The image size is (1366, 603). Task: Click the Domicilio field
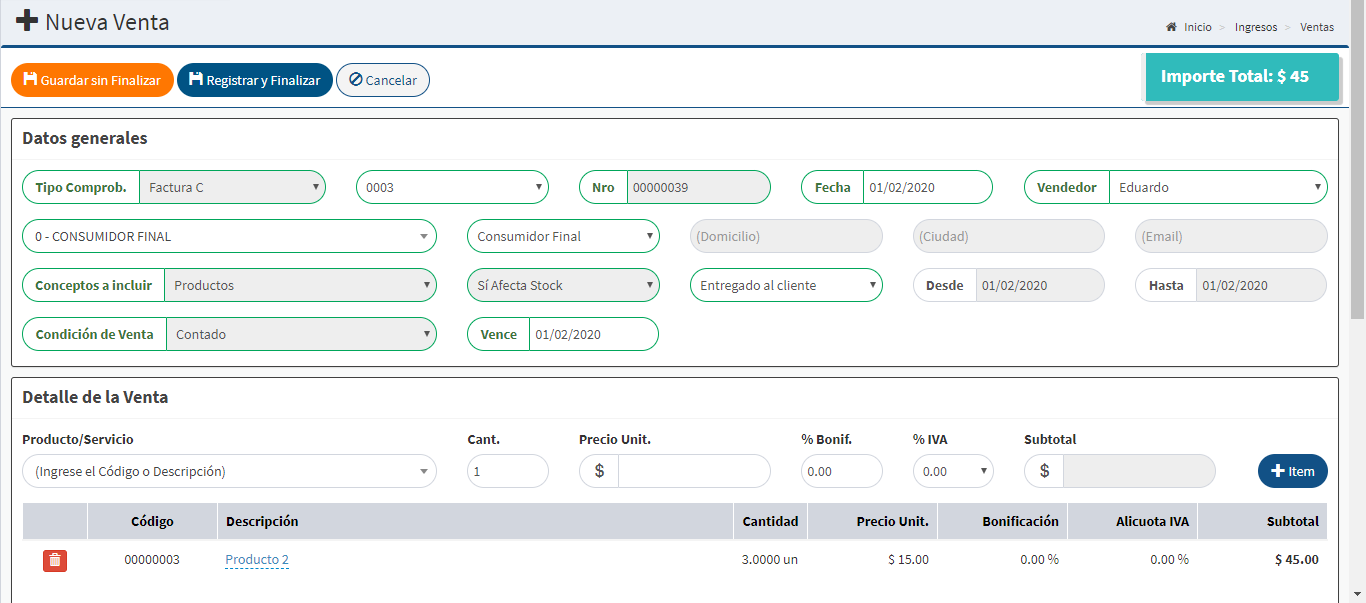pos(786,236)
